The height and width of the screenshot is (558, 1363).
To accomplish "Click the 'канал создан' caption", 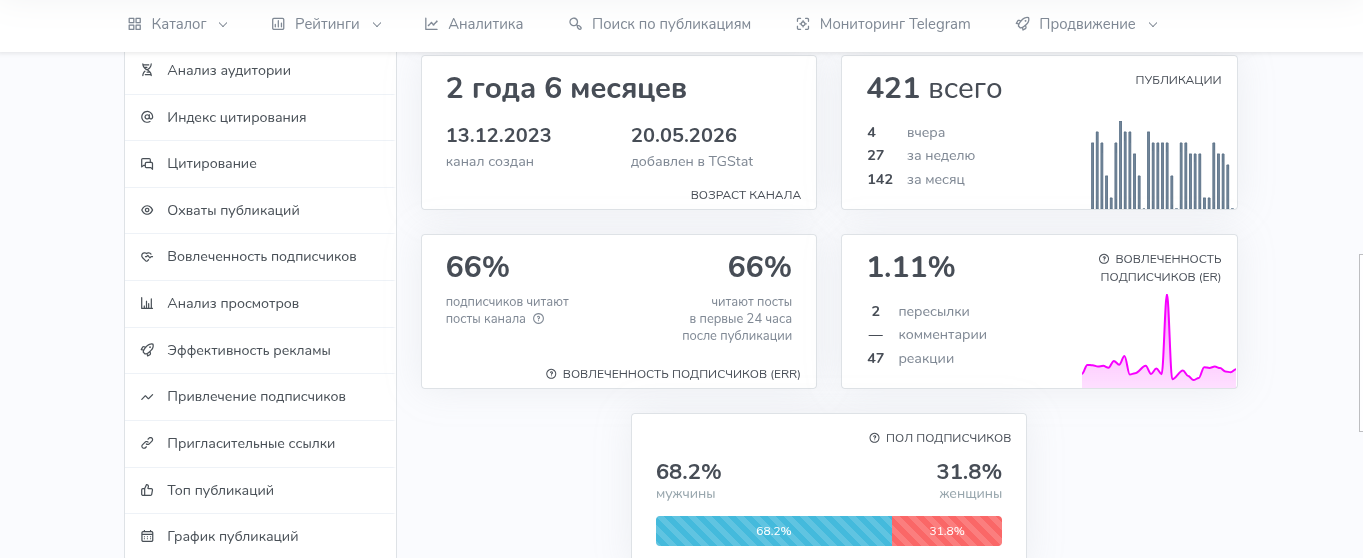I will click(490, 161).
